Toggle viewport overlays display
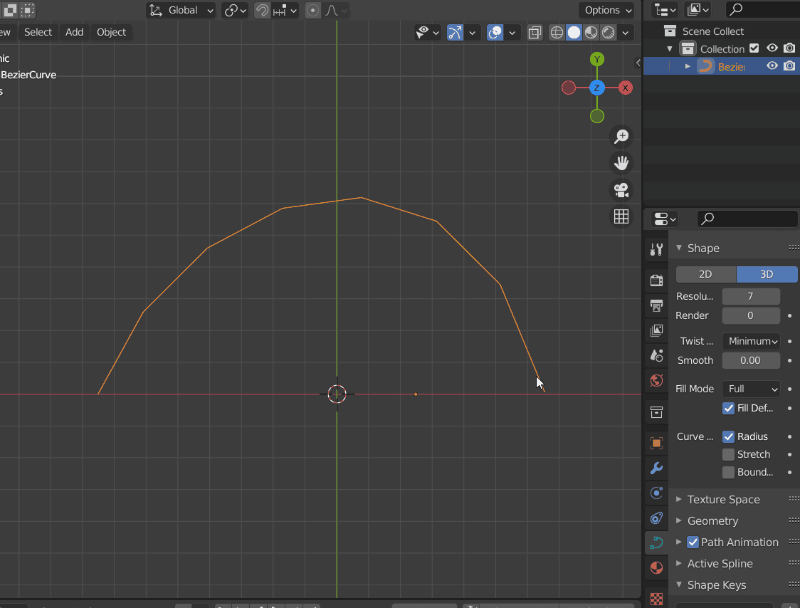Viewport: 800px width, 608px height. [495, 33]
